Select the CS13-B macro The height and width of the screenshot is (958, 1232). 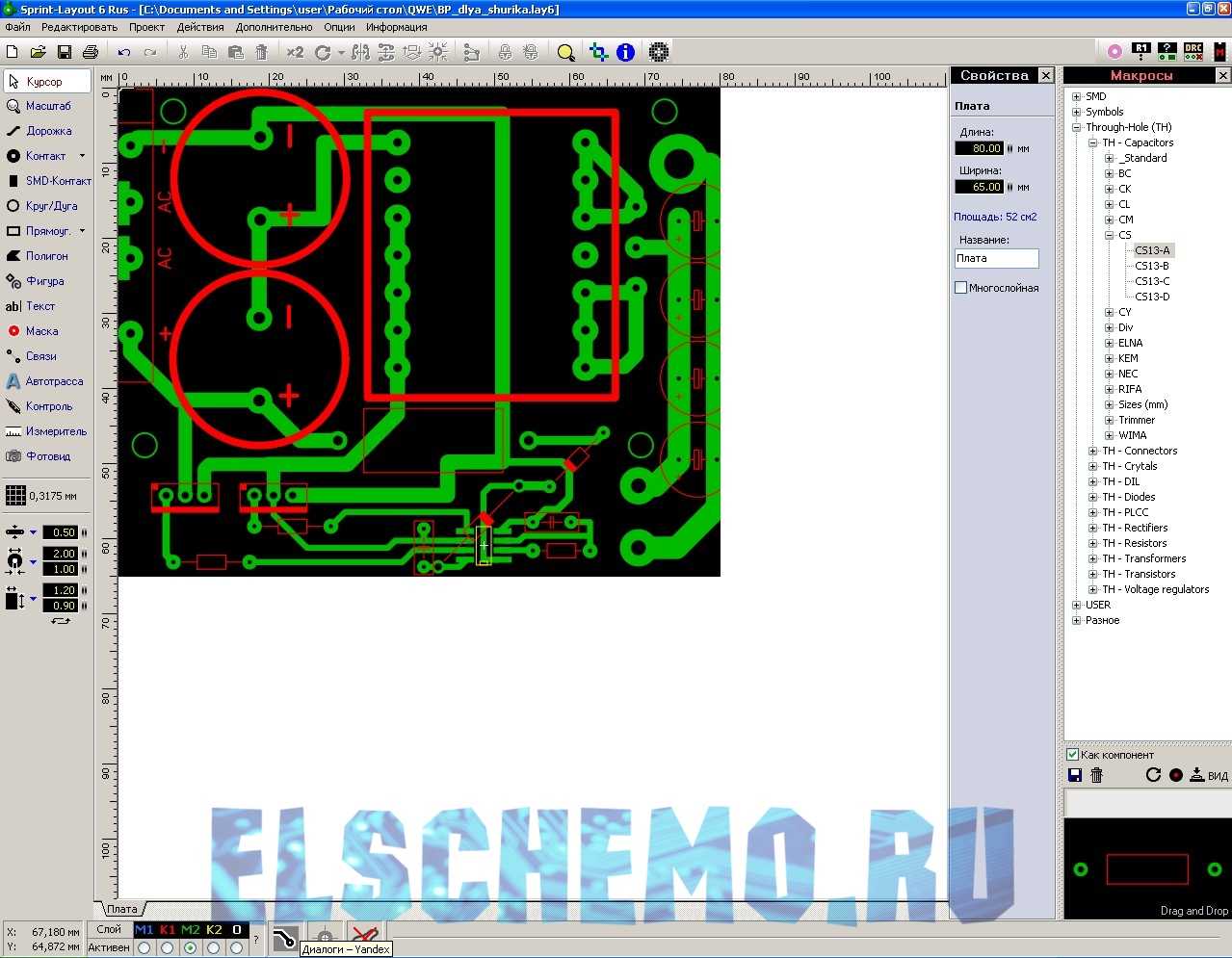tap(1152, 265)
